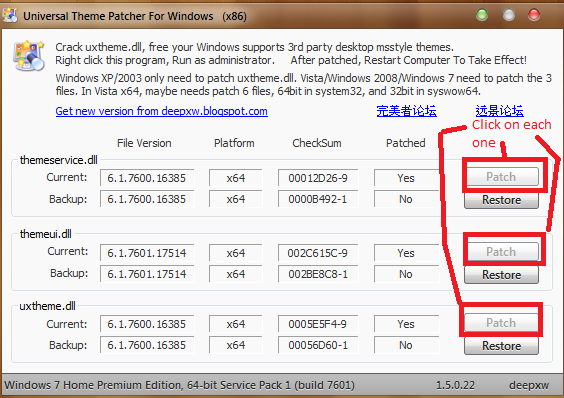Image resolution: width=564 pixels, height=398 pixels.
Task: Click the 'Crack uxtheme.dll' description line
Action: click(x=254, y=47)
